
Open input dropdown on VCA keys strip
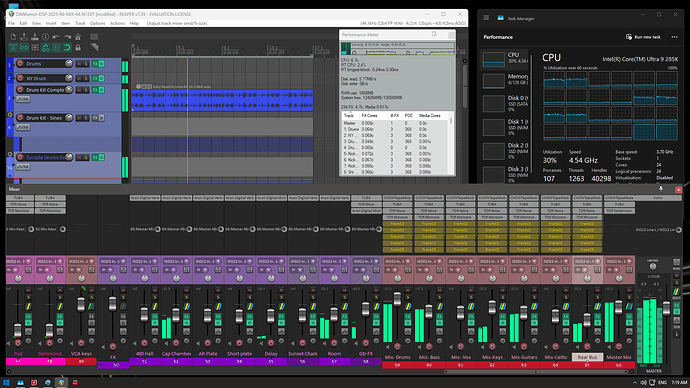(x=92, y=261)
